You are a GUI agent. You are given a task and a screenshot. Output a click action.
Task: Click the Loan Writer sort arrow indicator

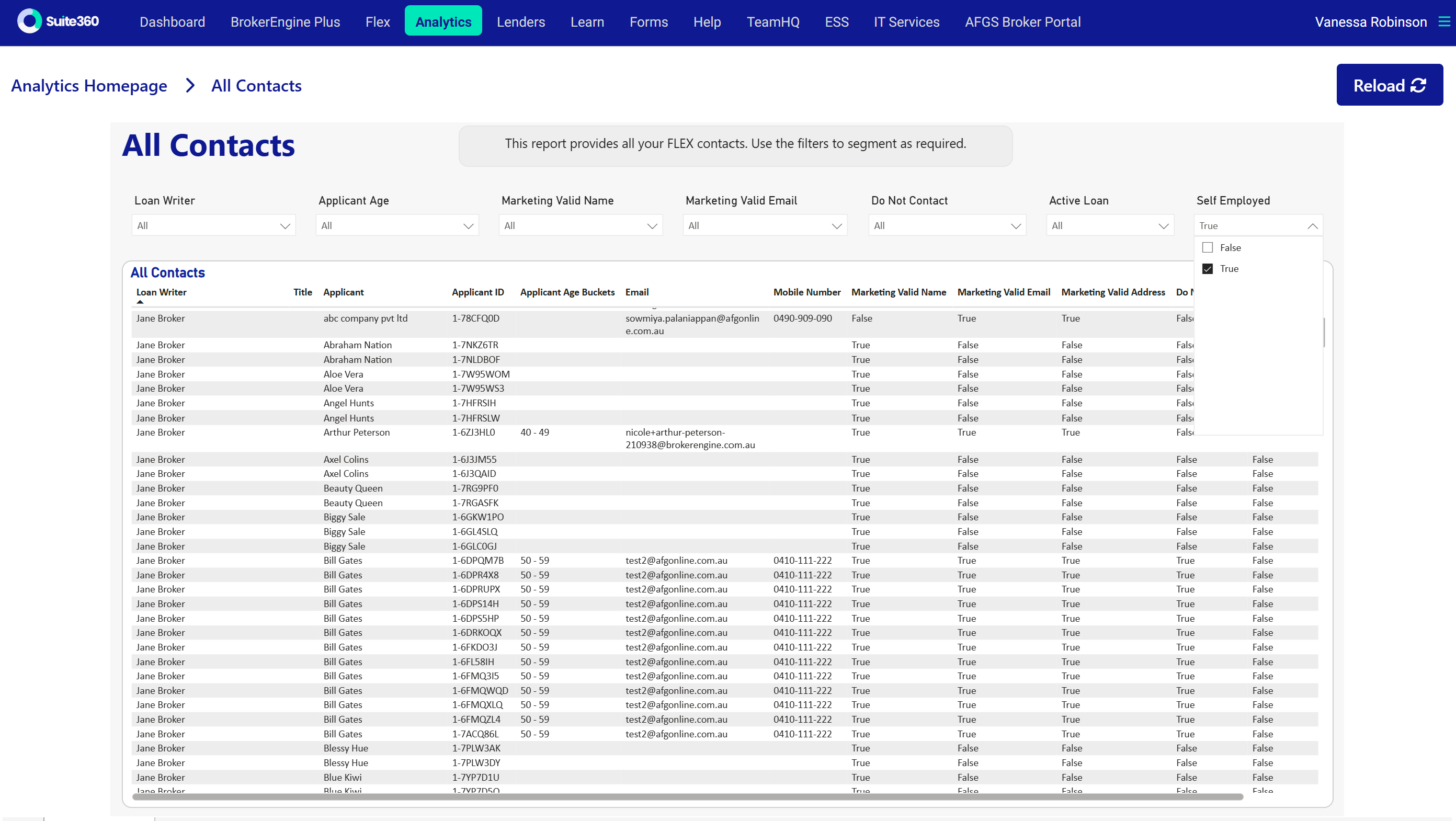coord(140,302)
